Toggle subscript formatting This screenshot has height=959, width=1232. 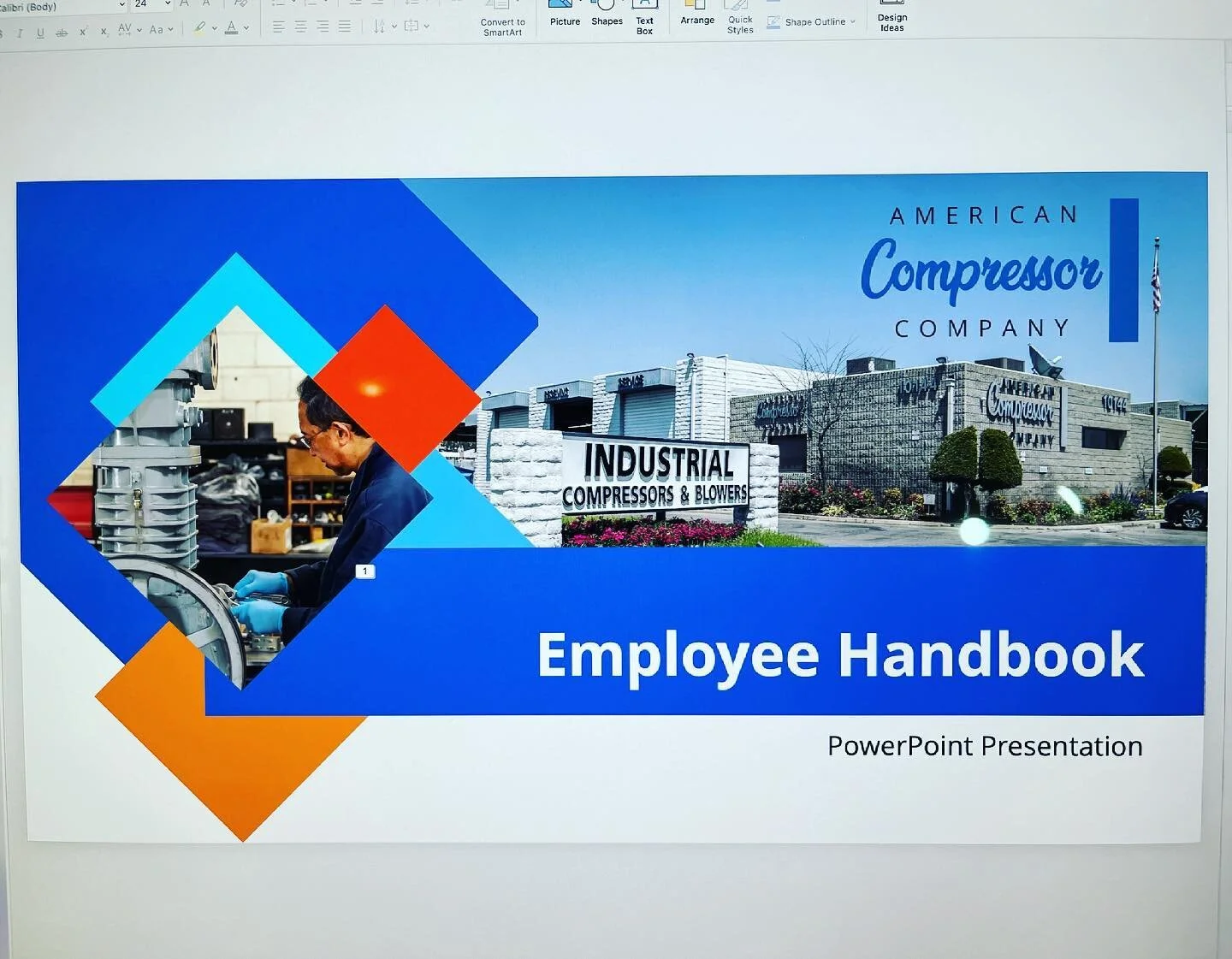[104, 32]
